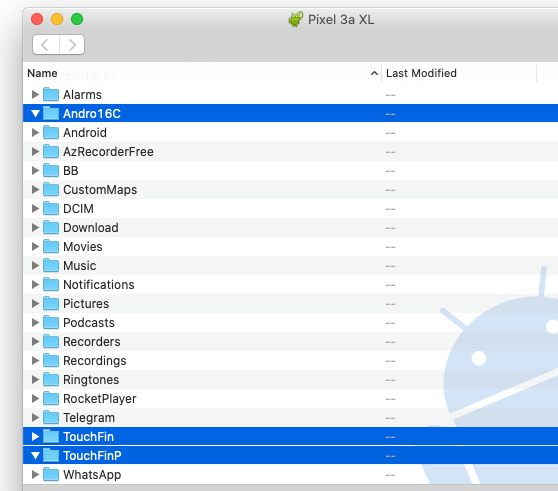Expand the Ringtones folder
558x491 pixels.
point(35,380)
